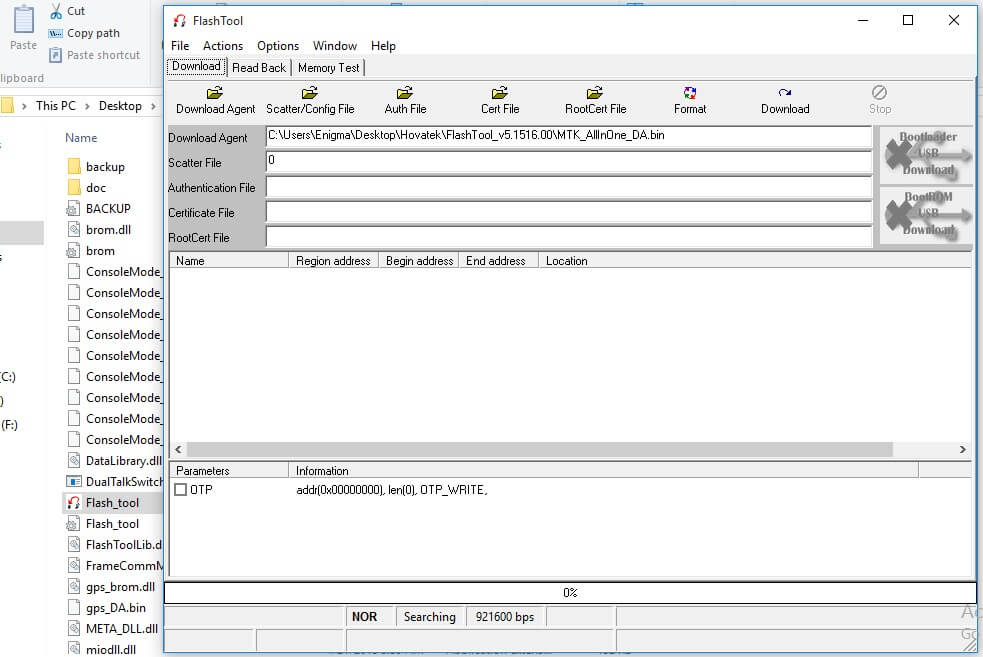Open the File menu

[180, 46]
